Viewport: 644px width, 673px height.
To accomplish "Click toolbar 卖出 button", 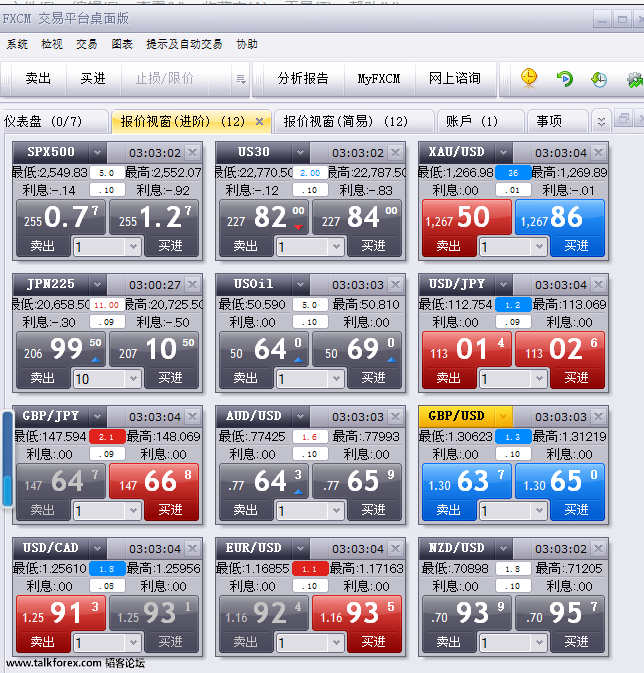I will click(38, 79).
